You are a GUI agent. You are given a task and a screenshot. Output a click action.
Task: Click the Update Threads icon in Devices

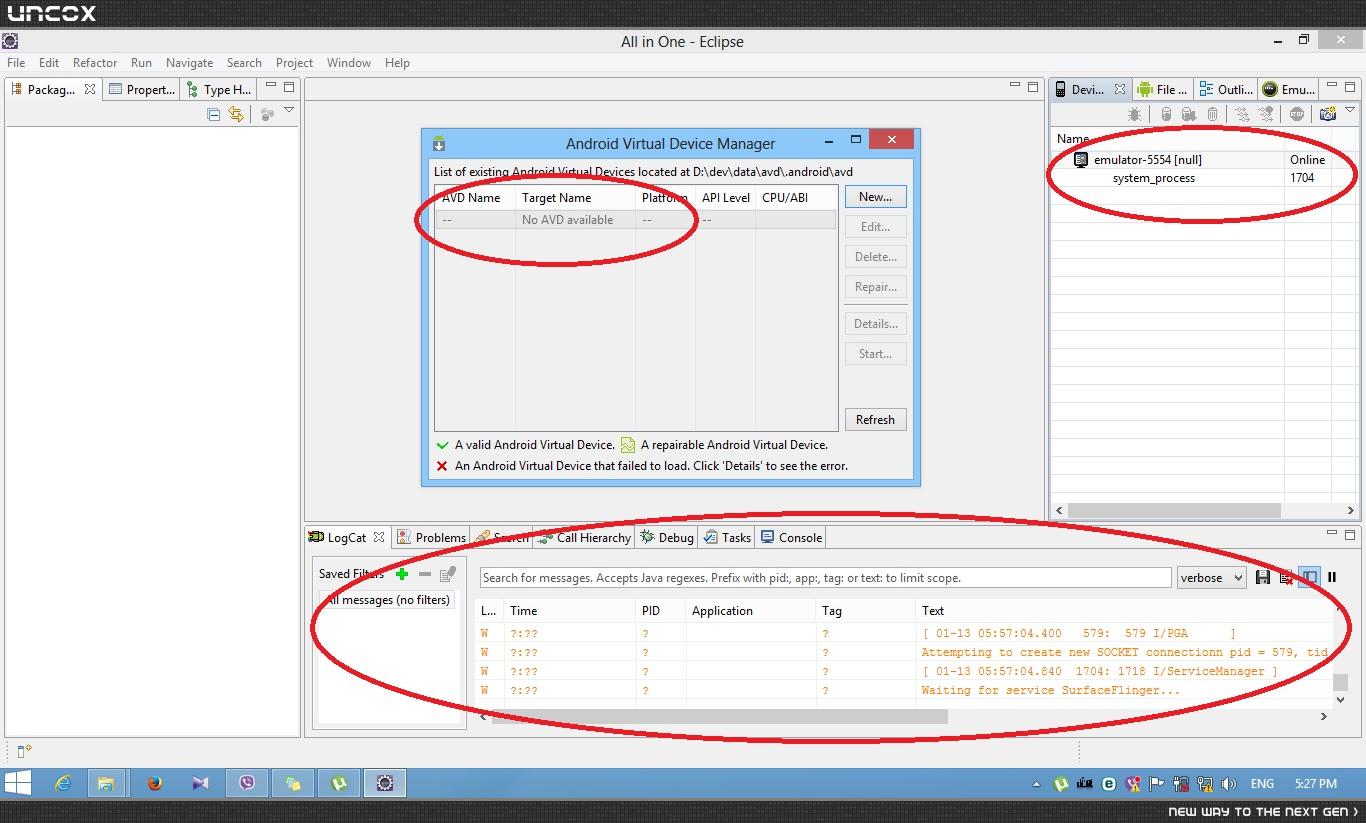(x=1242, y=115)
